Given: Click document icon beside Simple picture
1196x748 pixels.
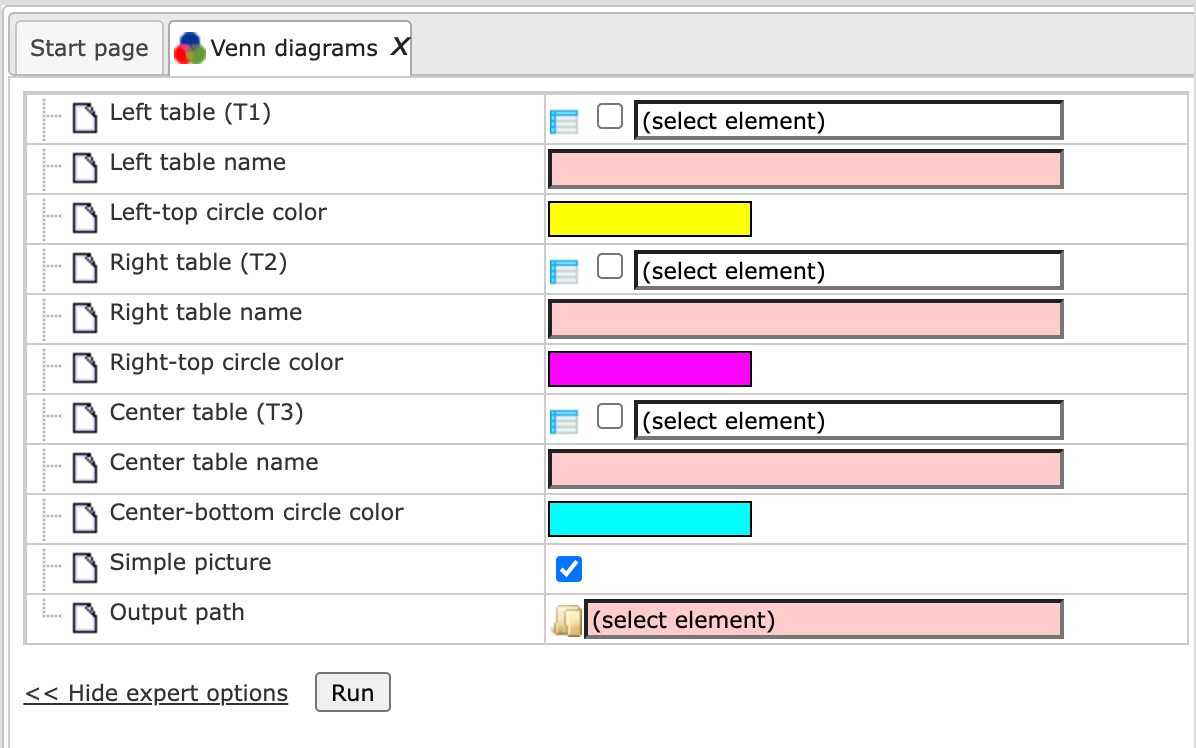Looking at the screenshot, I should point(85,568).
